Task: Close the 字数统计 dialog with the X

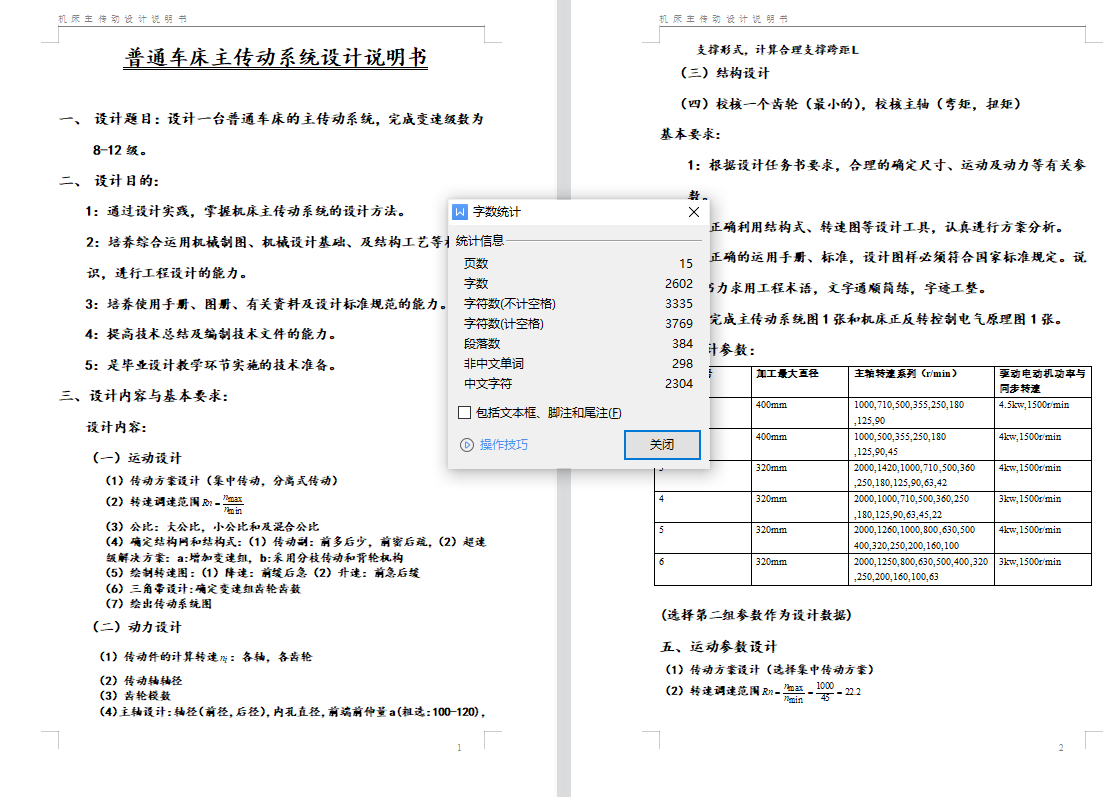Action: 694,212
